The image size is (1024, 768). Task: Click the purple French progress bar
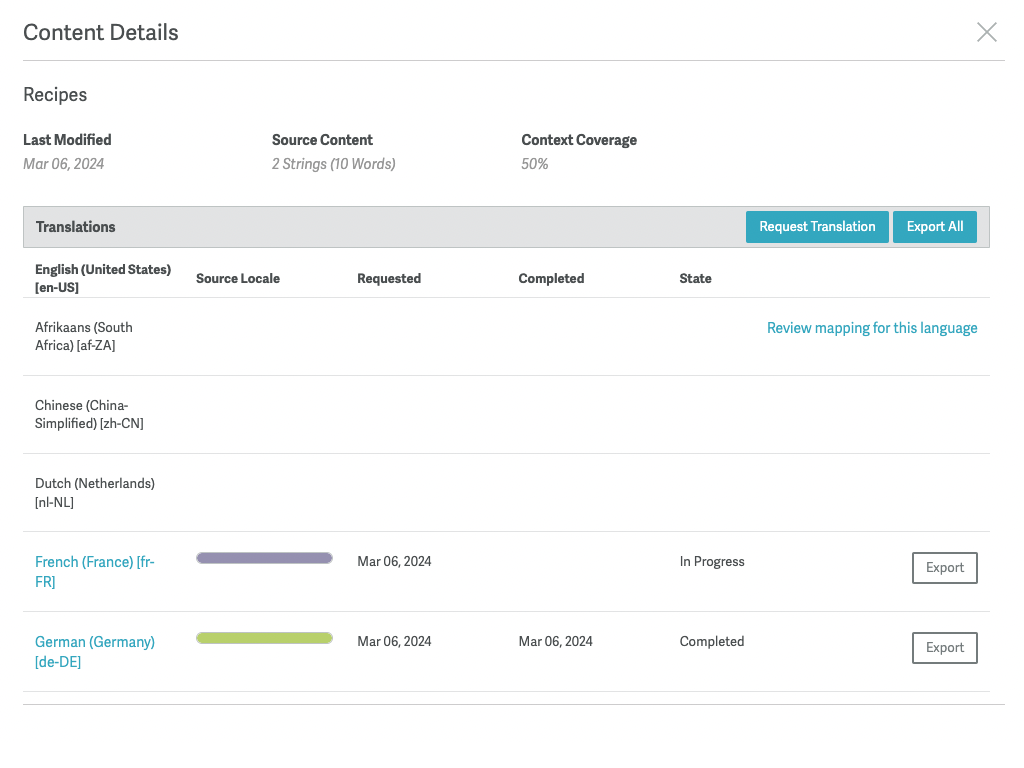point(264,558)
